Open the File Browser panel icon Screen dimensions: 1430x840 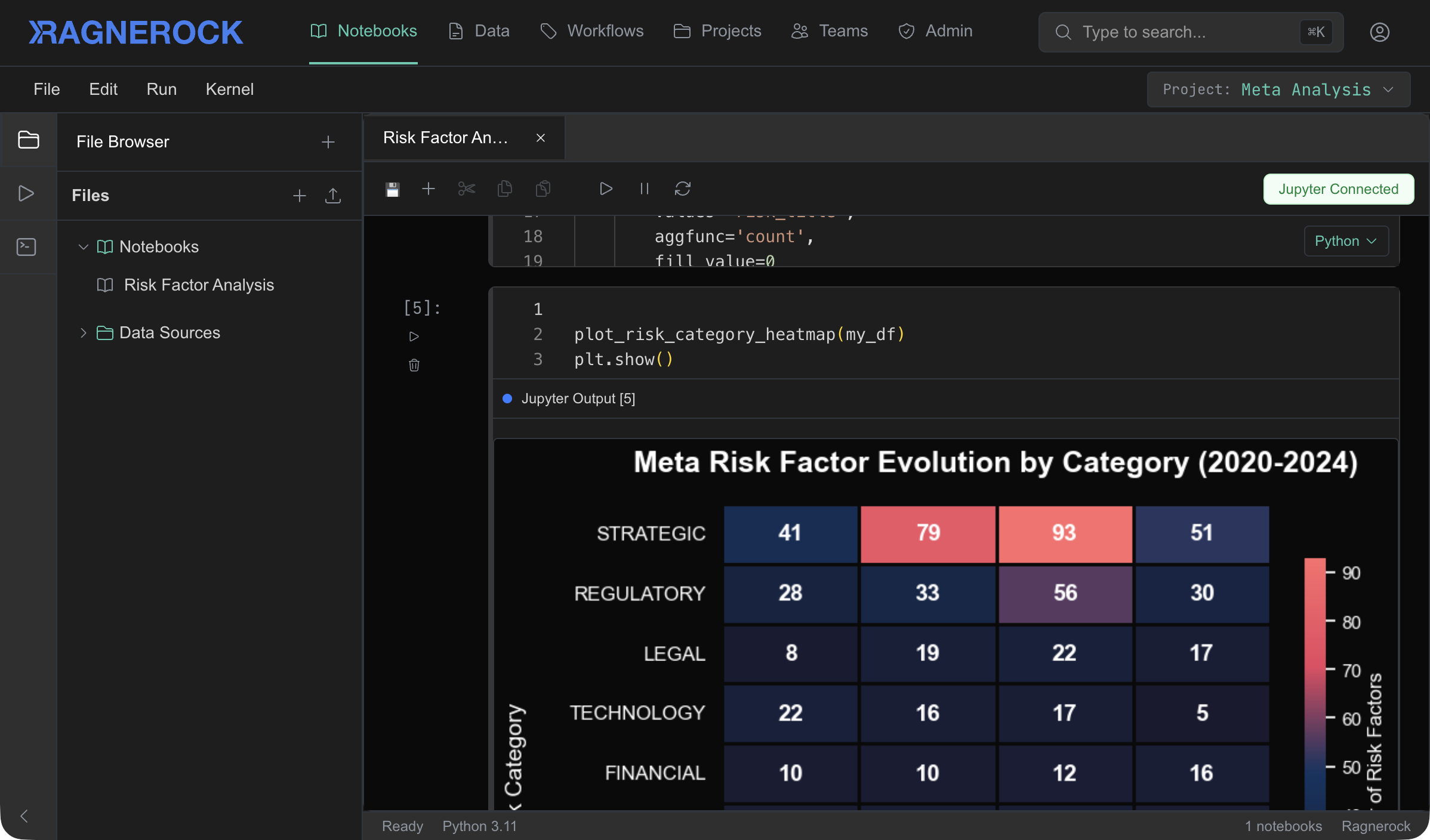tap(29, 139)
